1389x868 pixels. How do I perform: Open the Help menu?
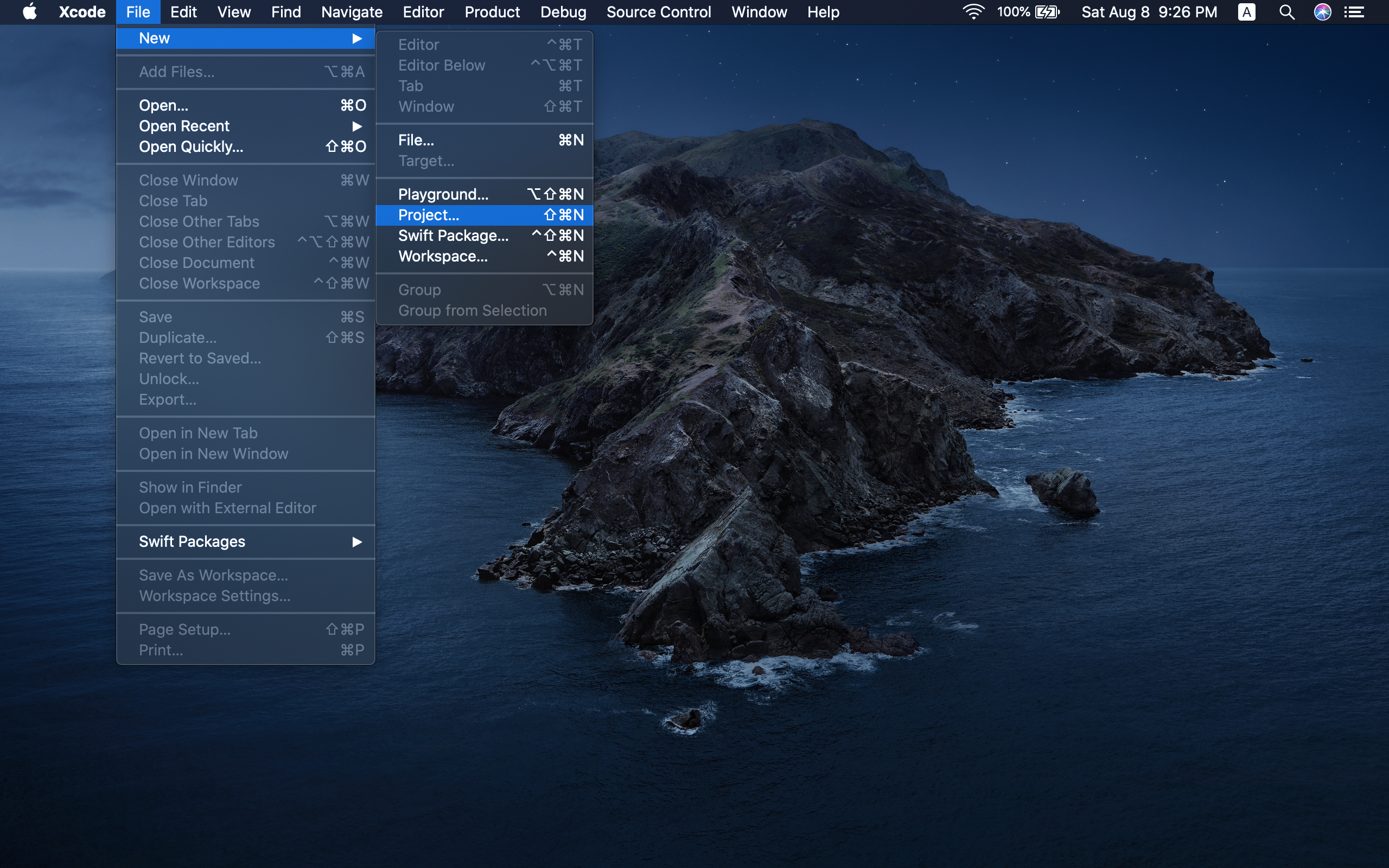point(823,11)
